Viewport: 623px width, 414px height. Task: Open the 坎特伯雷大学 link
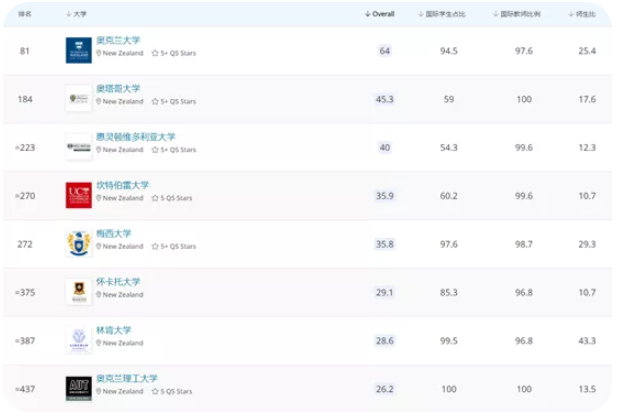tap(122, 185)
